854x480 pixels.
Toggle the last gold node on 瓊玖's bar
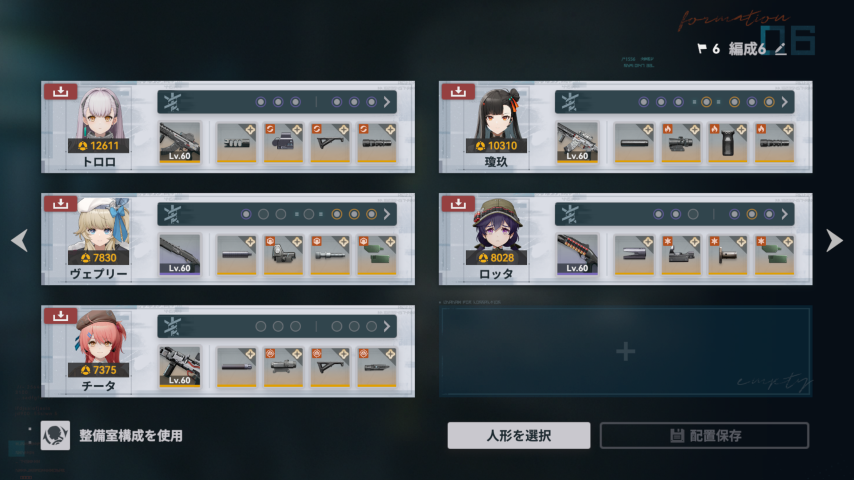pos(769,102)
